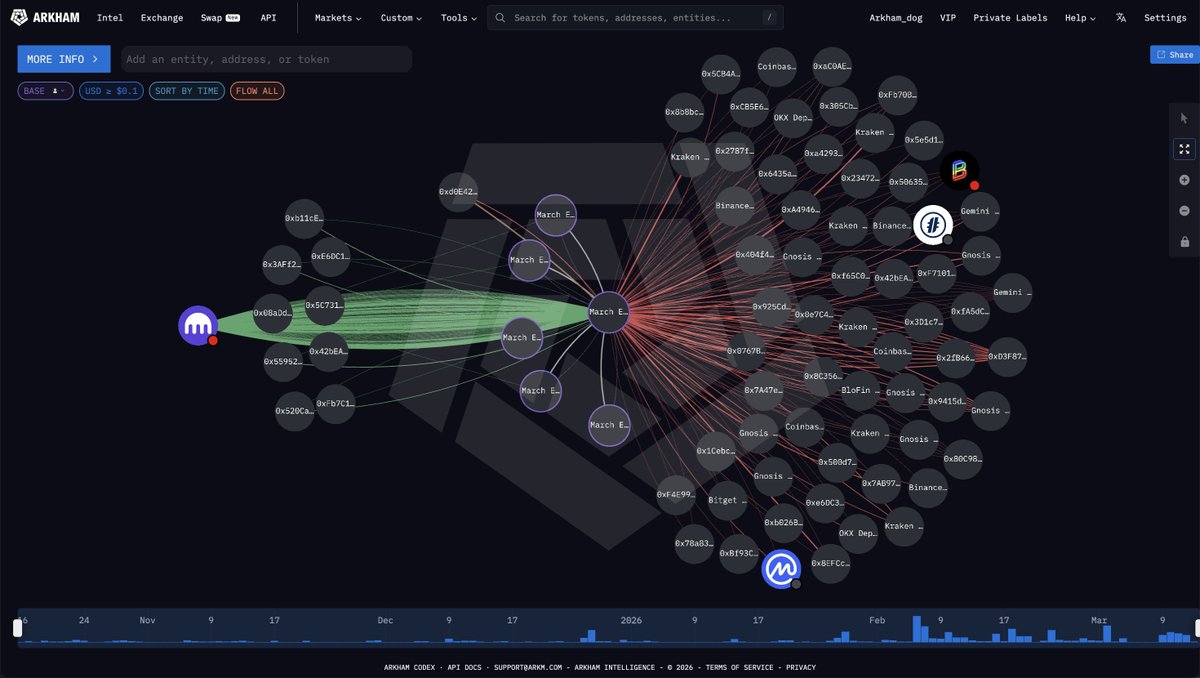
Task: Zoom out with the minus icon
Action: (1184, 211)
